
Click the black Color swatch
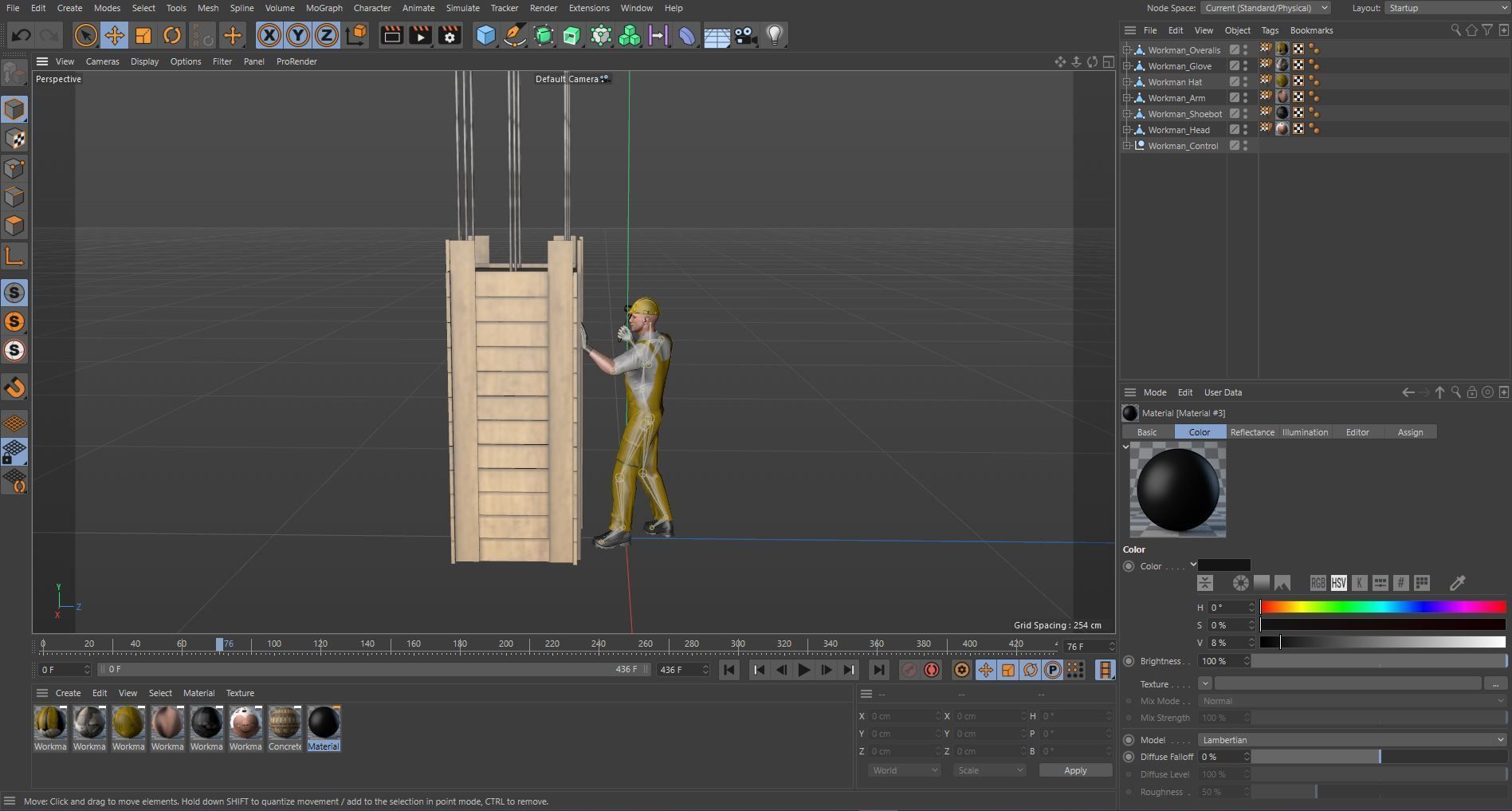point(1224,565)
